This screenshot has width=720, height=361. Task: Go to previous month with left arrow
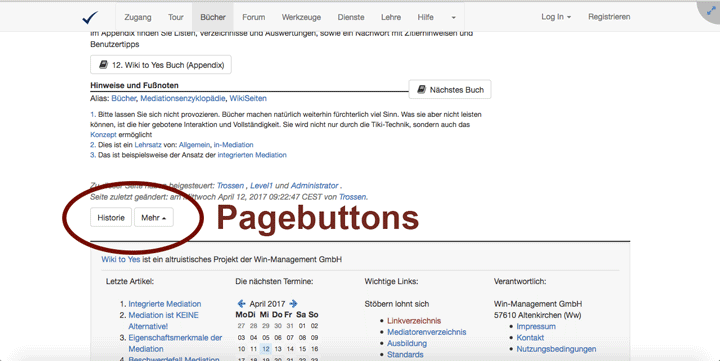[241, 304]
